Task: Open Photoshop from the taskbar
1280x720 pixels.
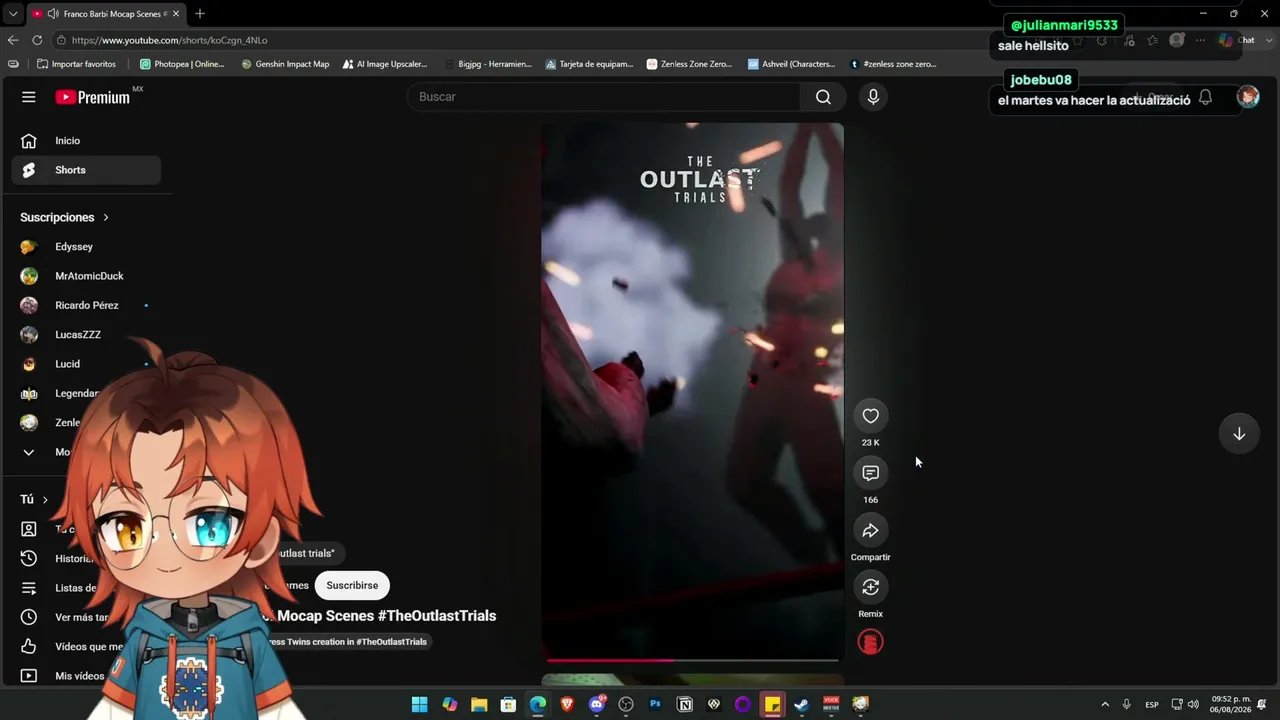Action: (x=655, y=705)
